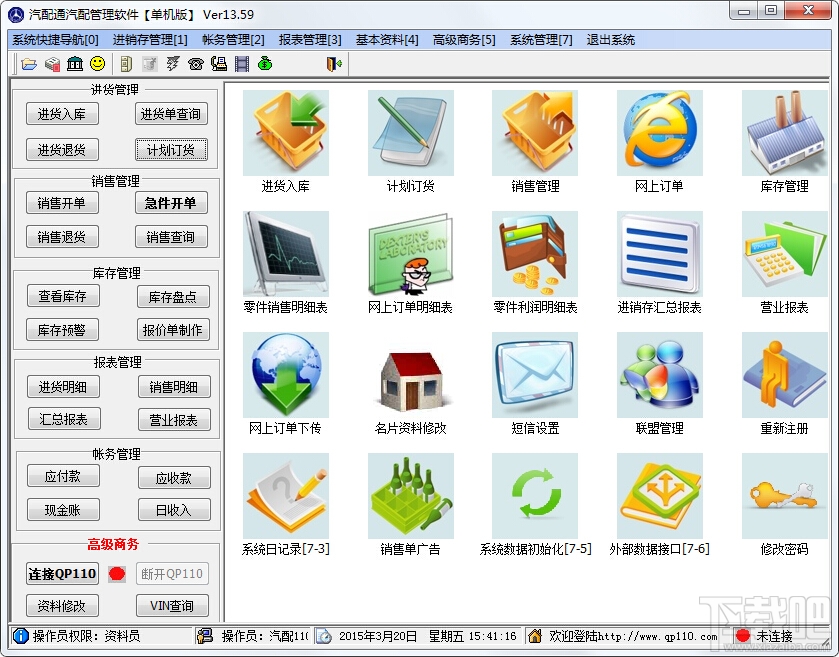Open the 进销存汇总报表 document icon
Screen dimensions: 839x657
click(x=659, y=254)
